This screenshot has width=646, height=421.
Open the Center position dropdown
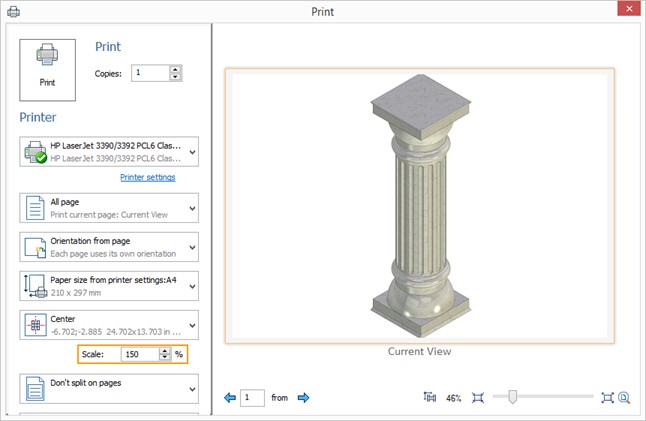192,325
